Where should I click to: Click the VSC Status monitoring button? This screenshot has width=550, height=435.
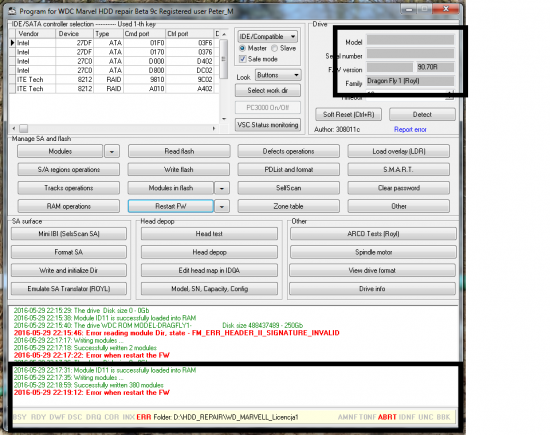pos(268,125)
